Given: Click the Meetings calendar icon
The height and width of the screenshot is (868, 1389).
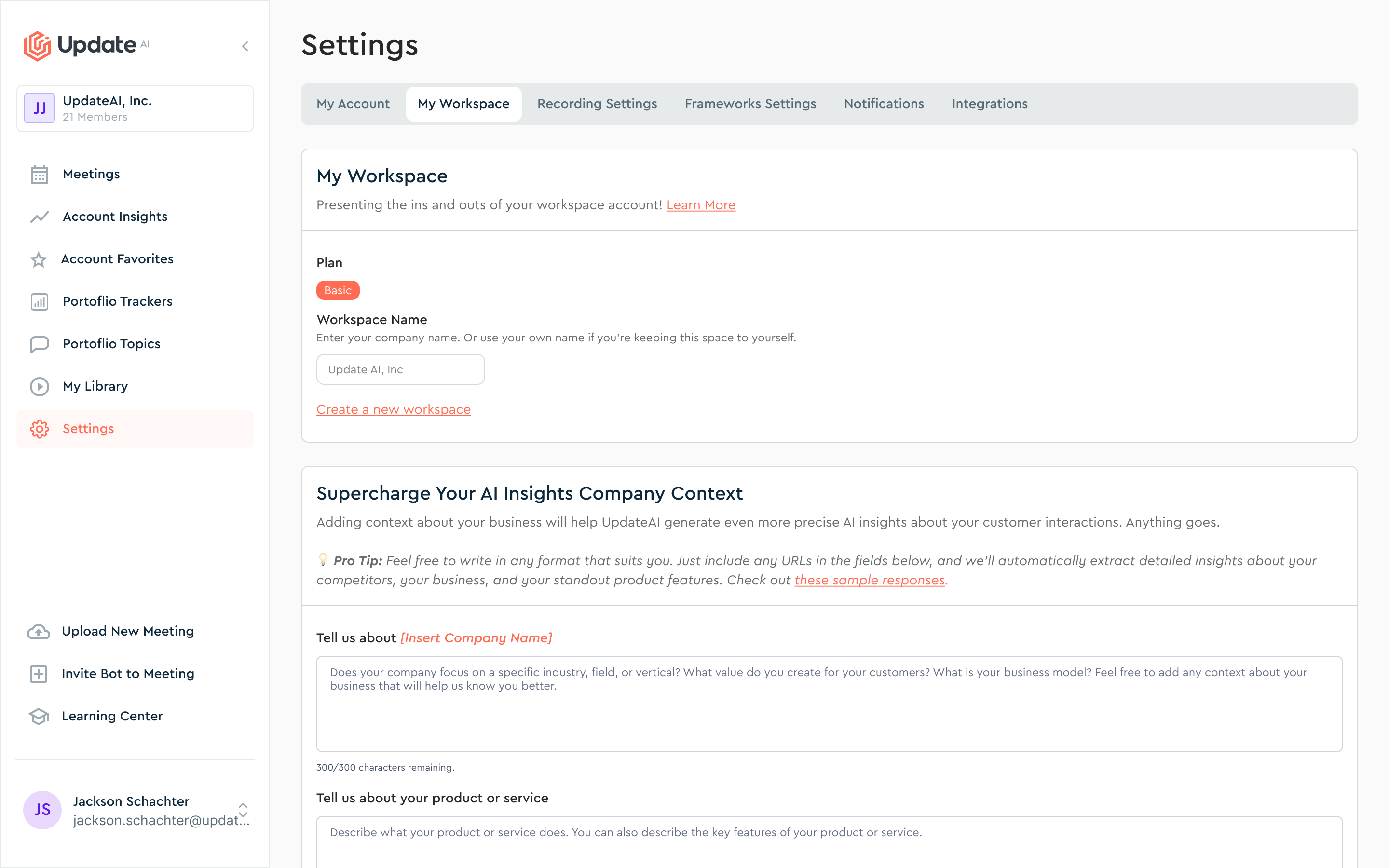Looking at the screenshot, I should (x=39, y=175).
